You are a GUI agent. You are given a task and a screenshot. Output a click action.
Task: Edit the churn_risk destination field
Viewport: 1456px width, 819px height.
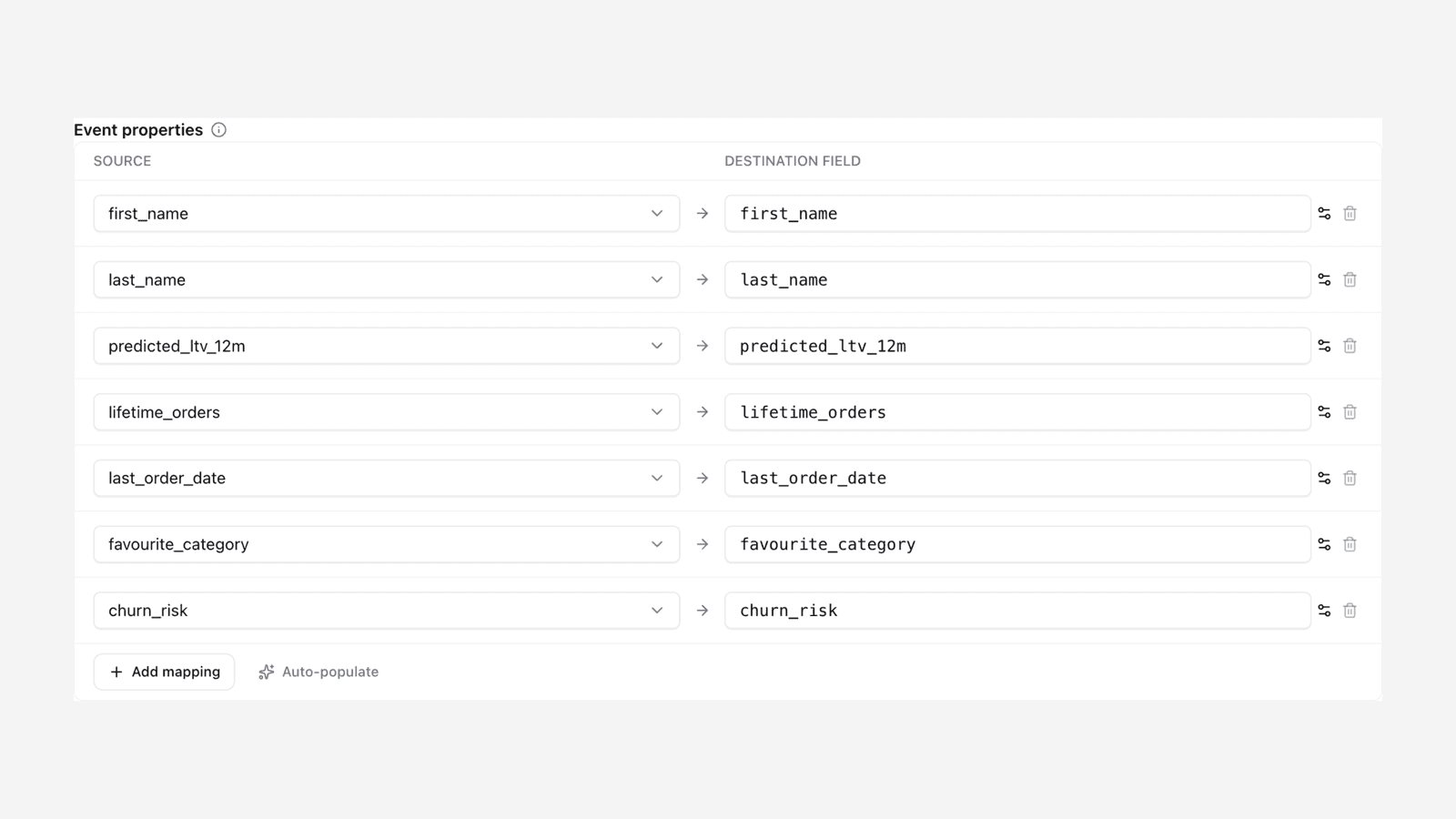pyautogui.click(x=1017, y=611)
